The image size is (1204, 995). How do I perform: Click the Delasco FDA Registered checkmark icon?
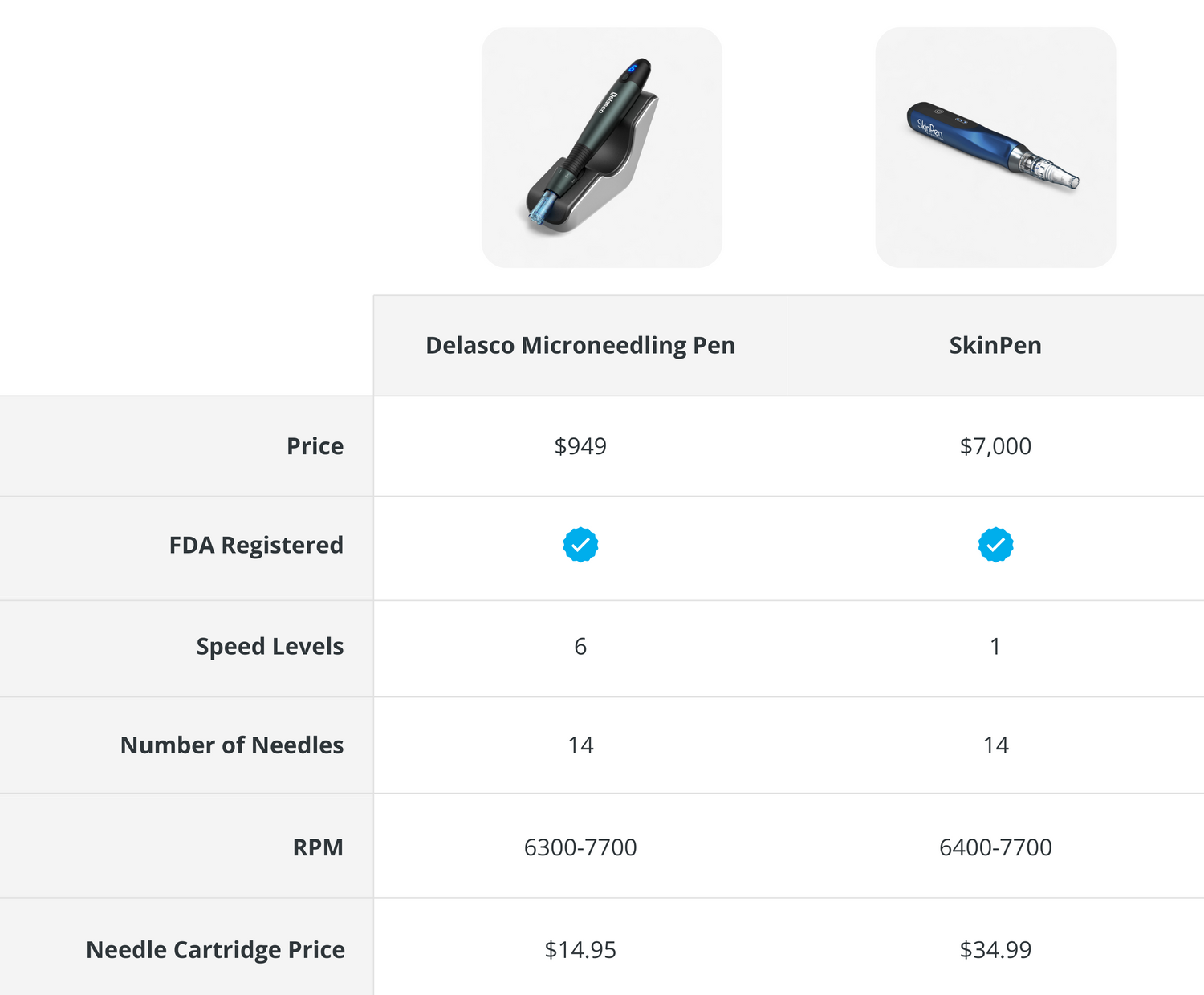tap(580, 545)
